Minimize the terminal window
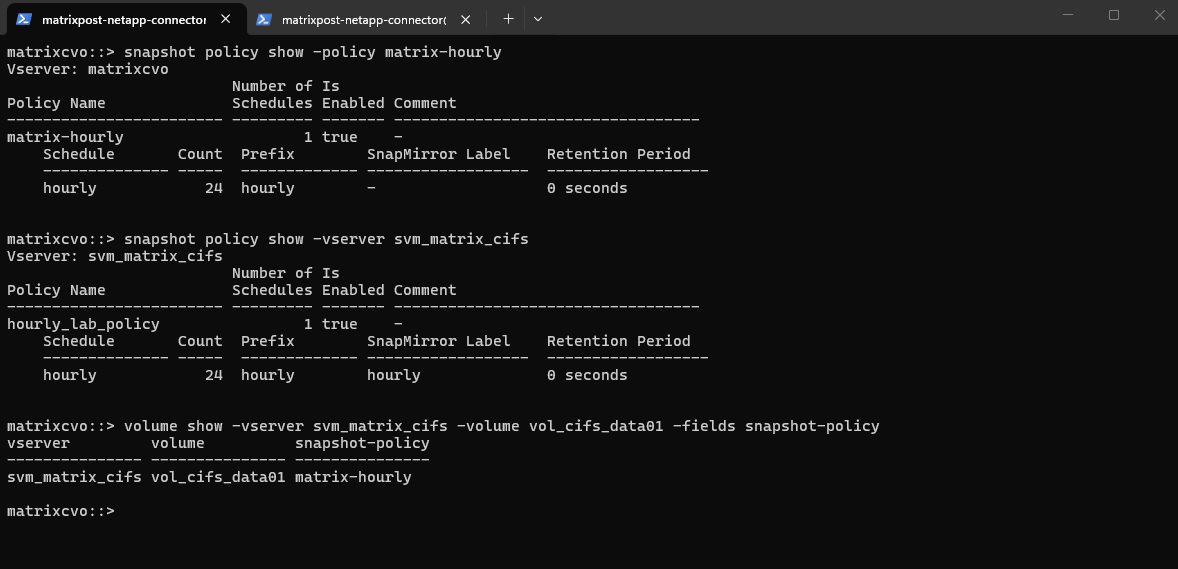The width and height of the screenshot is (1178, 569). [1069, 15]
